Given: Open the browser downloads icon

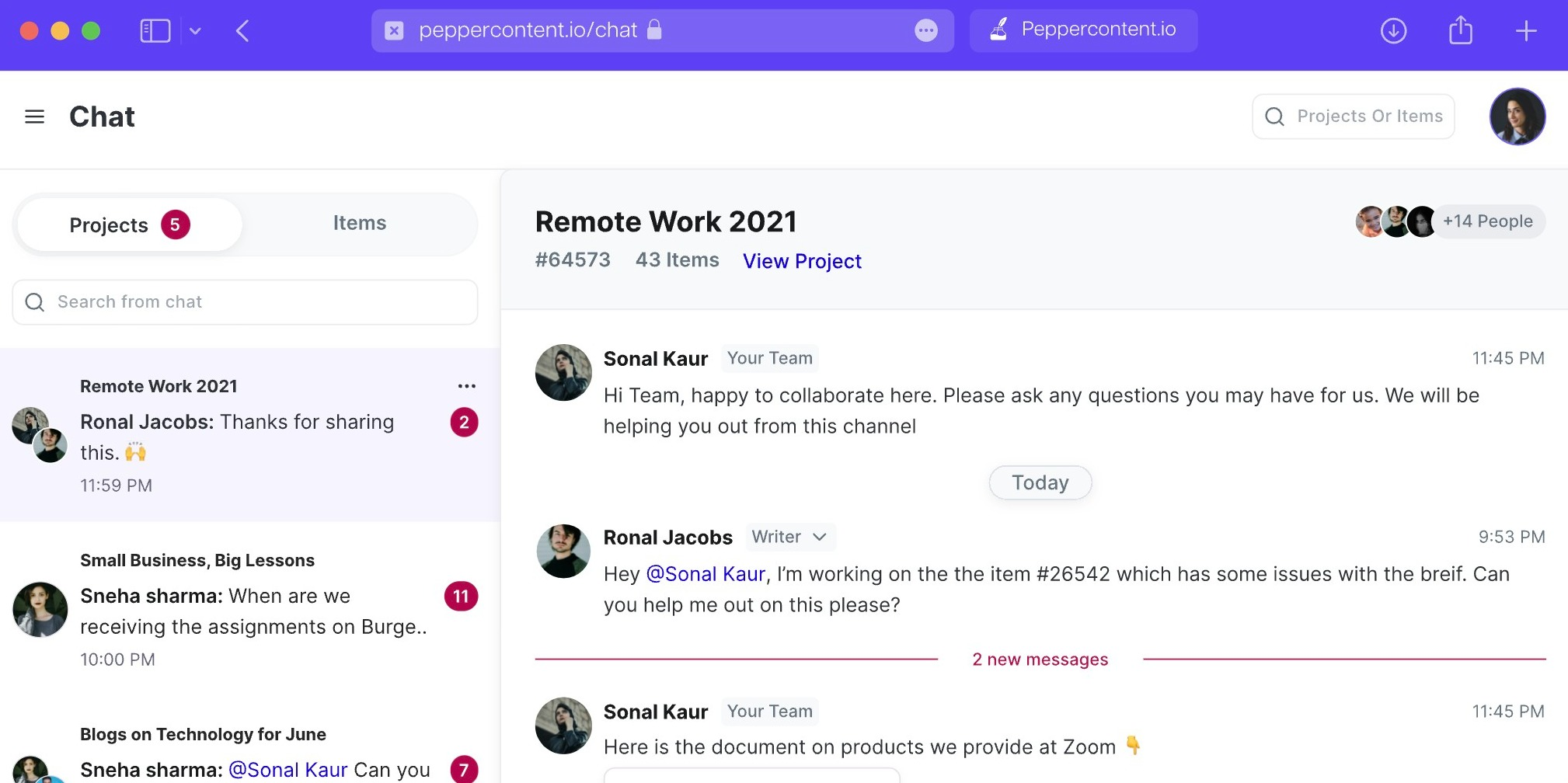Looking at the screenshot, I should pos(1393,31).
